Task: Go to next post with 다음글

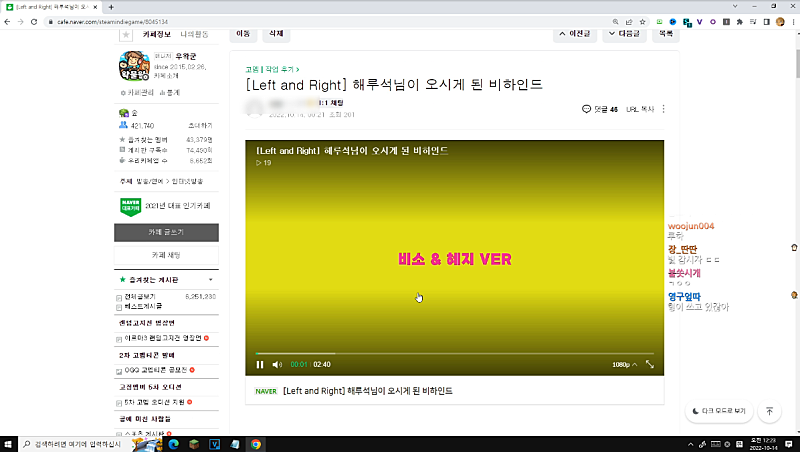Action: [x=624, y=34]
